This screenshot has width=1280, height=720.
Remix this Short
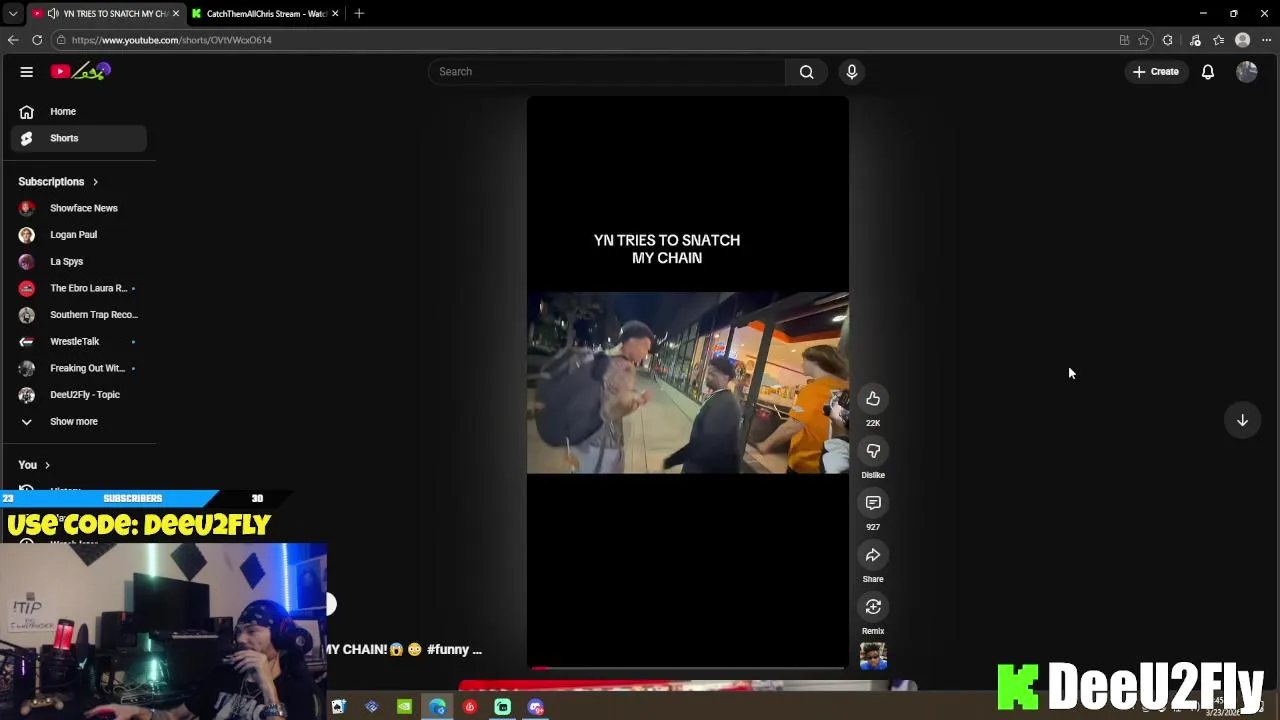(873, 607)
